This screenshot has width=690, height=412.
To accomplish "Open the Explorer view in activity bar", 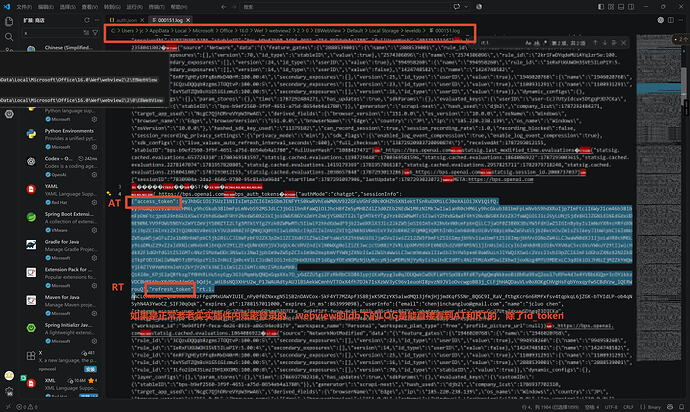I will [x=9, y=21].
